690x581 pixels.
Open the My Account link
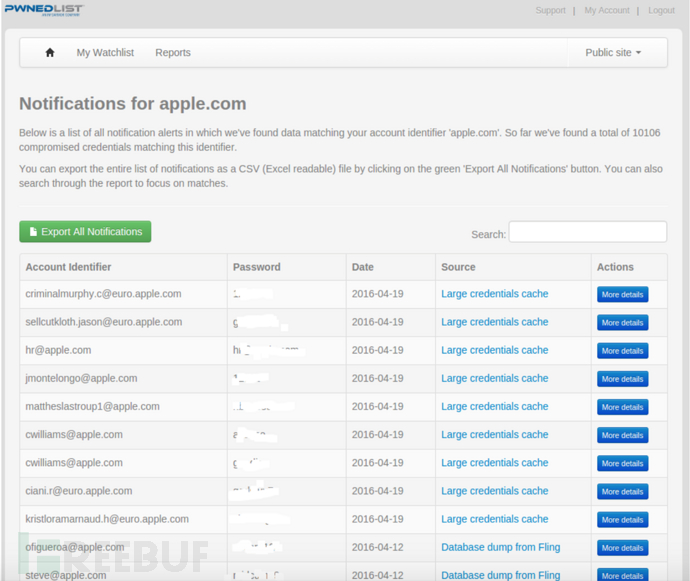pos(607,10)
